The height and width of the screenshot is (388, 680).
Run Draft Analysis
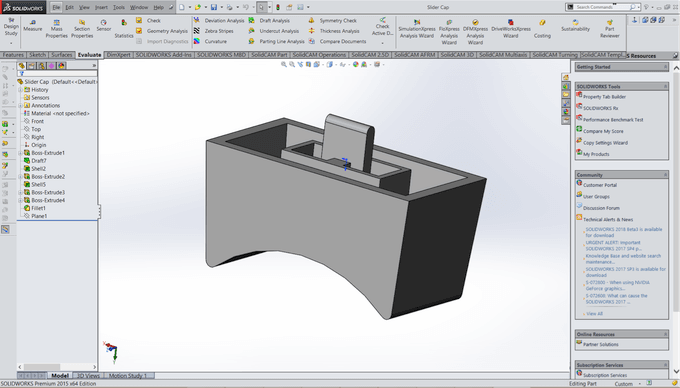(269, 20)
